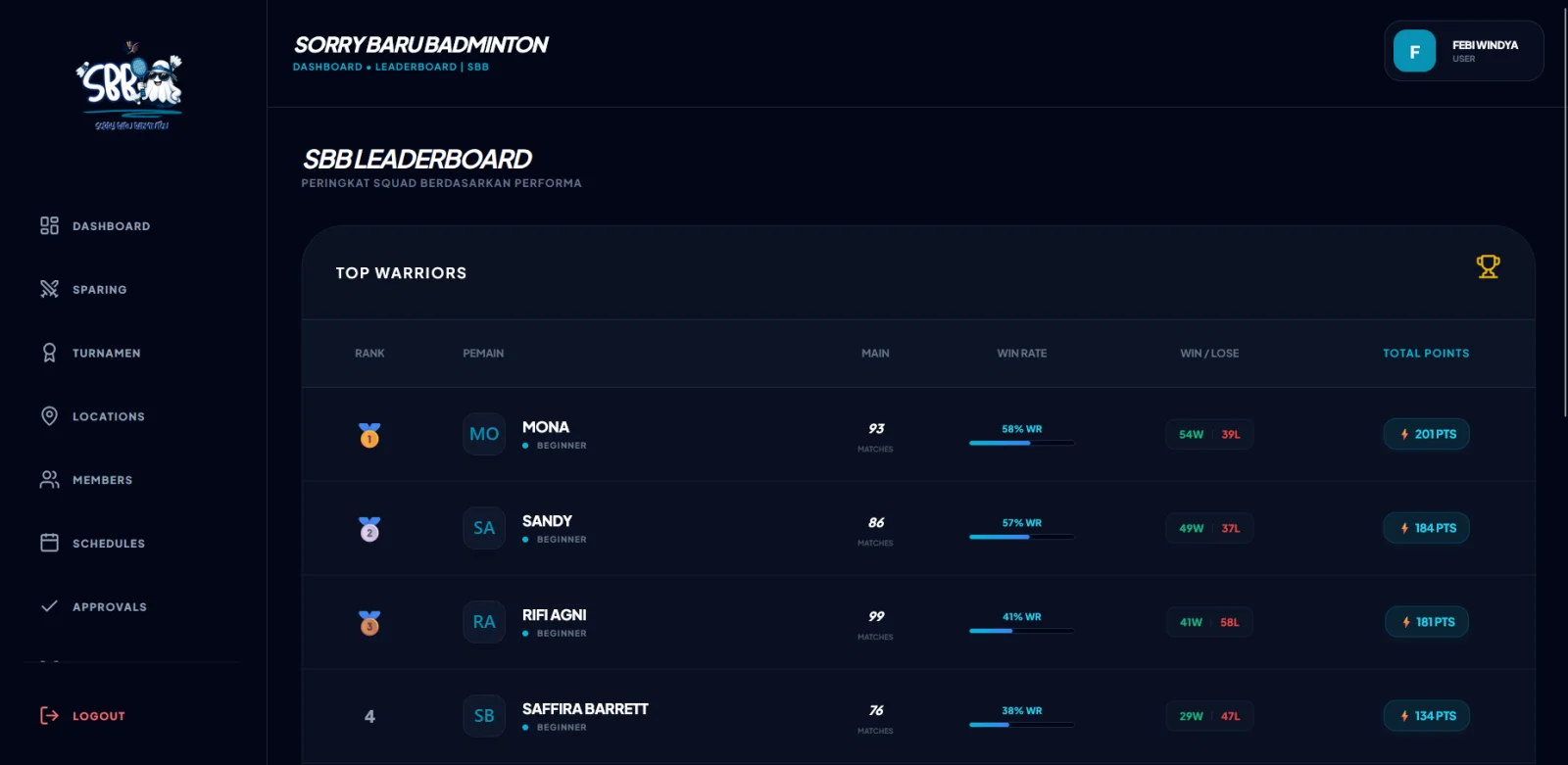Click the Approvals checkmark icon
The height and width of the screenshot is (765, 1568).
[49, 606]
